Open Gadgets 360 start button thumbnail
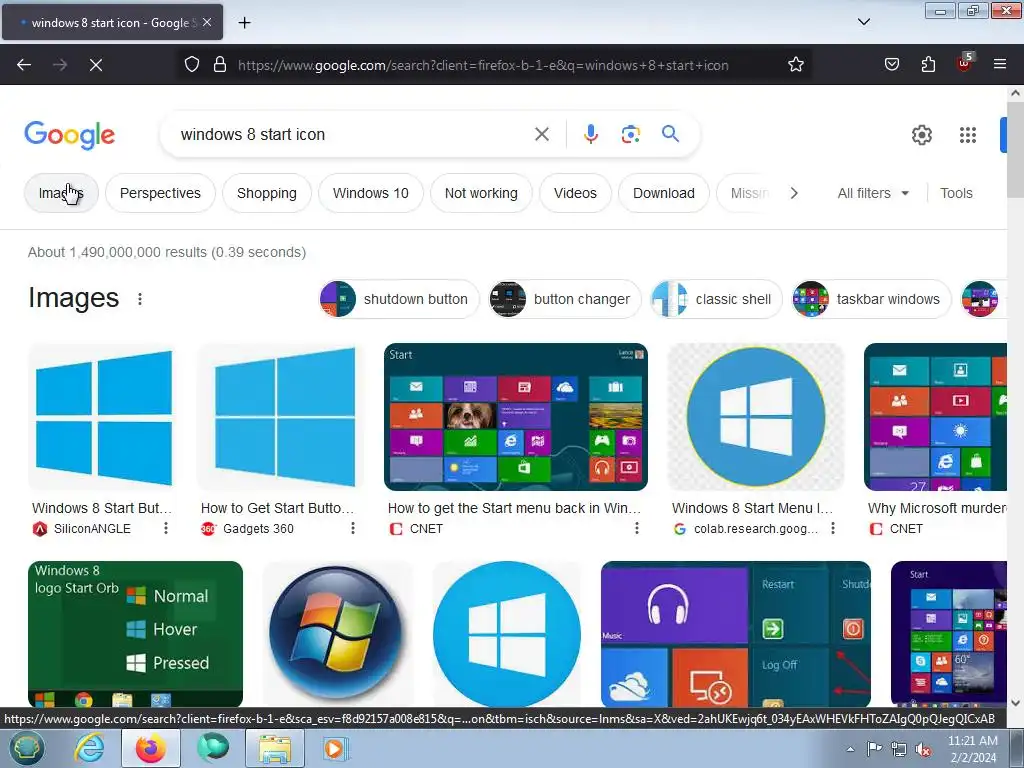Viewport: 1024px width, 768px height. coord(281,417)
